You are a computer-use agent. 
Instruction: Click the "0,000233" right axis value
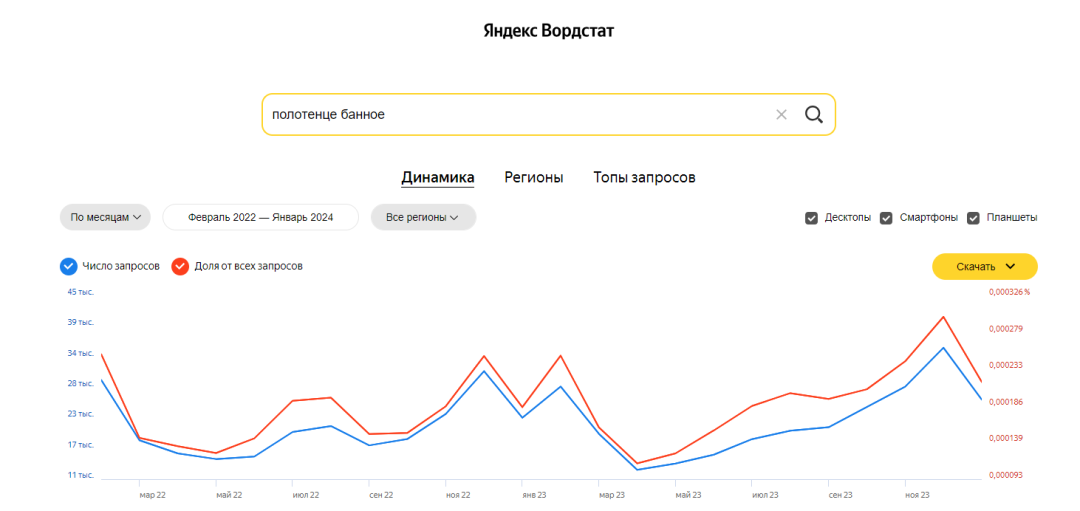pyautogui.click(x=1006, y=365)
